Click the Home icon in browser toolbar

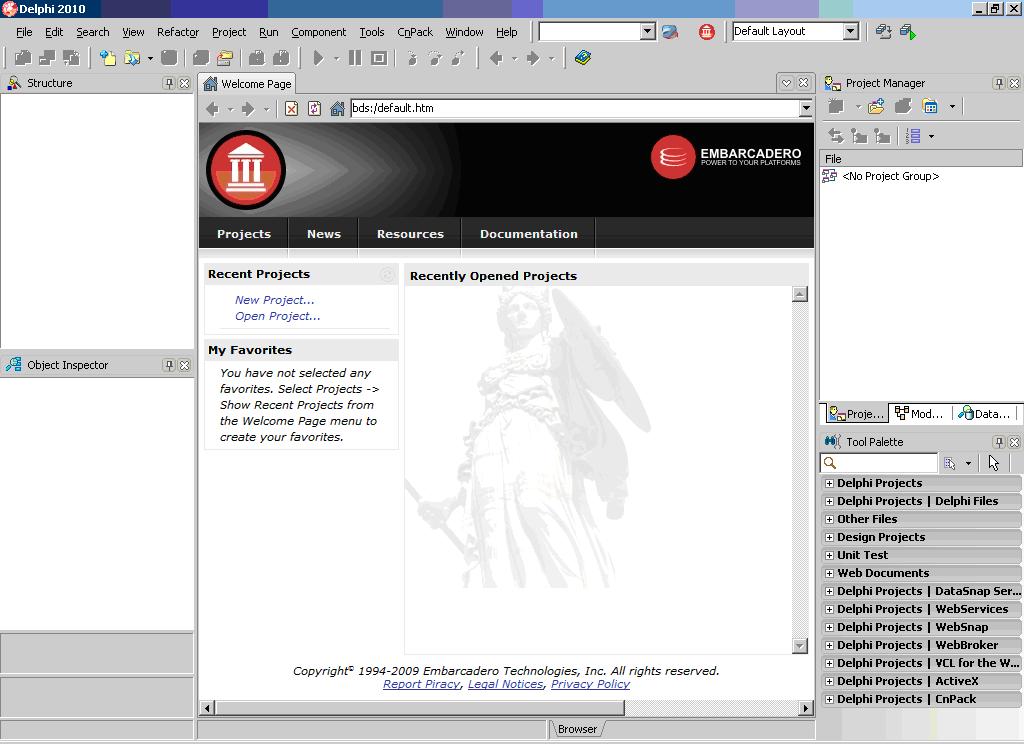tap(337, 108)
